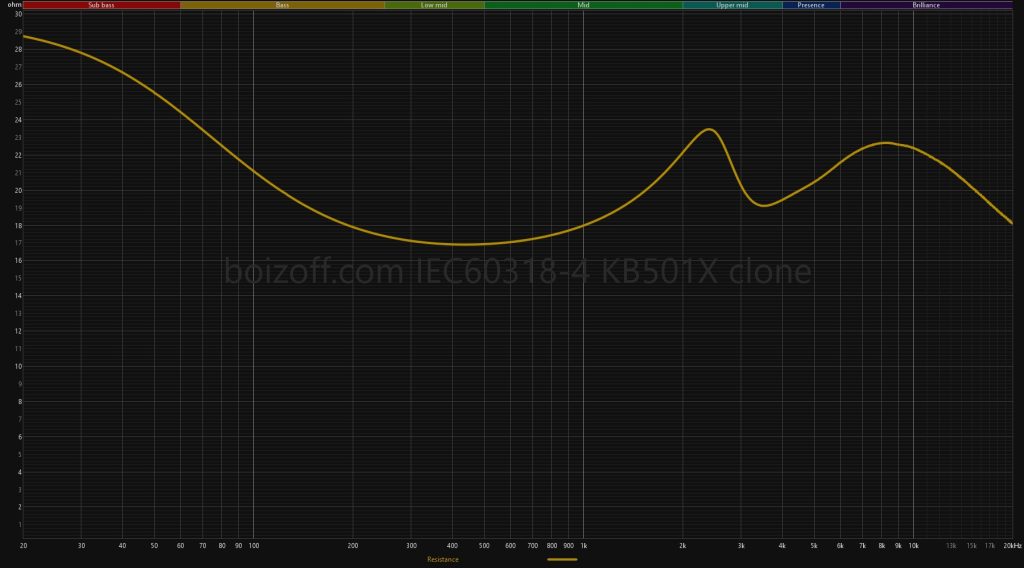Click the Brilliance band header
1024x568 pixels.
(925, 5)
